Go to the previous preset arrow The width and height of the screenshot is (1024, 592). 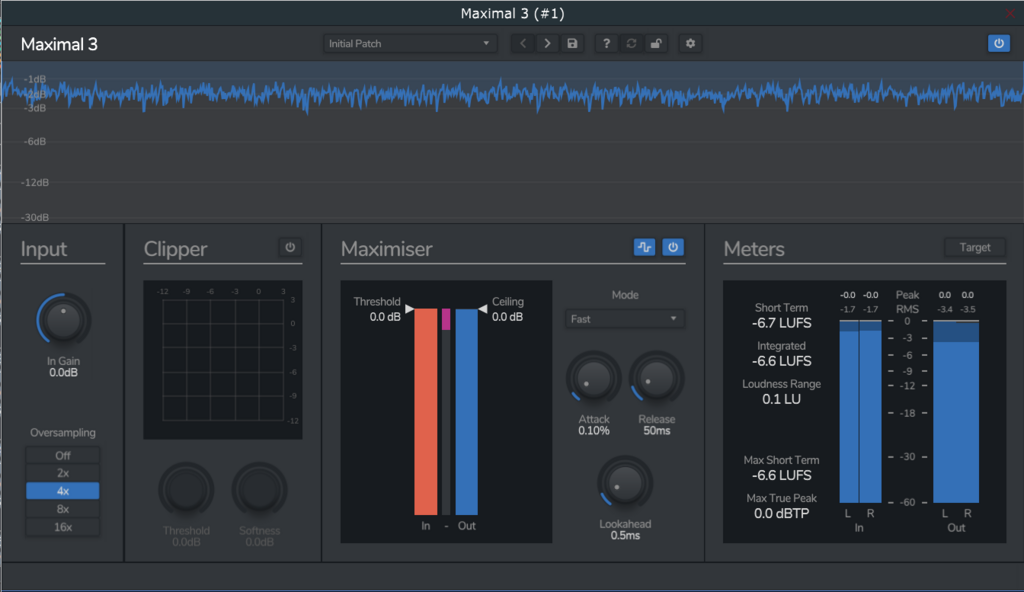coord(522,44)
